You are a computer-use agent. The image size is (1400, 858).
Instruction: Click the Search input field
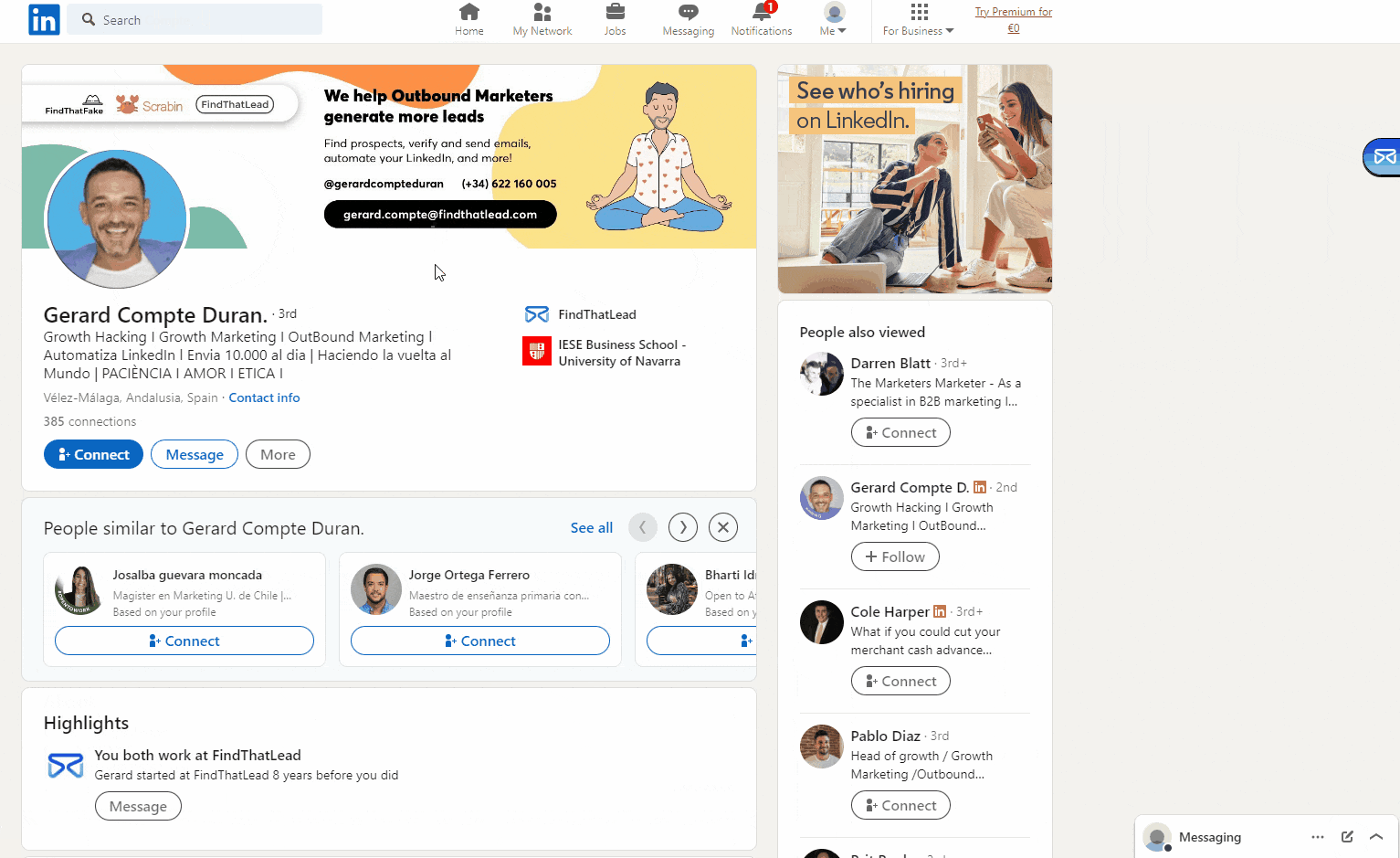tap(195, 19)
